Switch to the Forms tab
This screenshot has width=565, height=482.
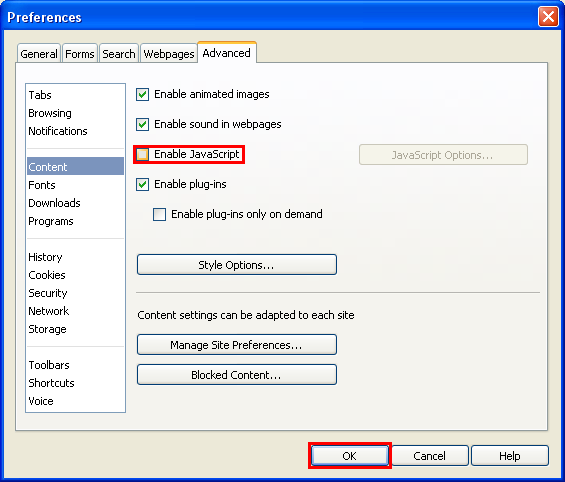(80, 54)
